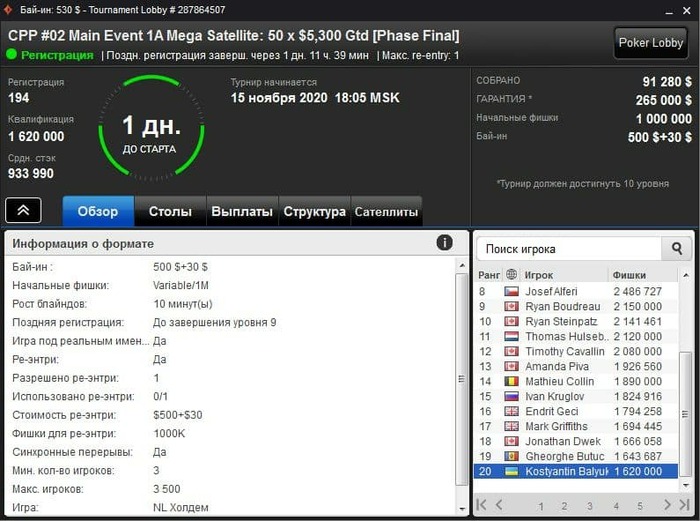Select player Ivan Kruglov row
This screenshot has height=521, width=700.
pyautogui.click(x=576, y=396)
